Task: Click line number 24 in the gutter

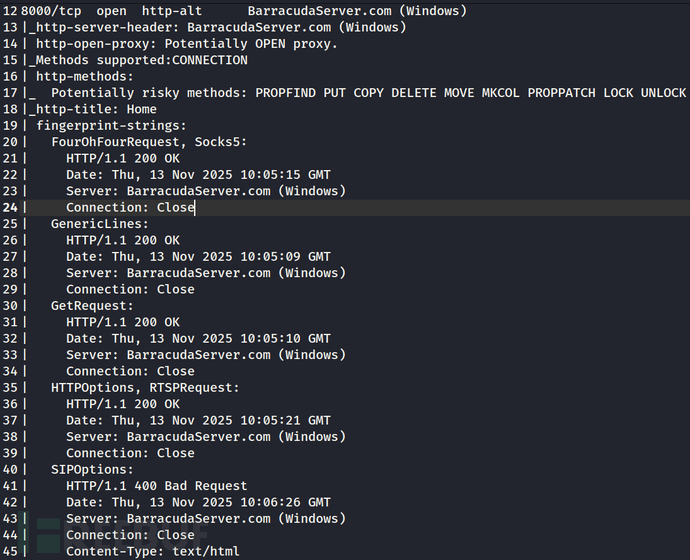Action: point(10,207)
